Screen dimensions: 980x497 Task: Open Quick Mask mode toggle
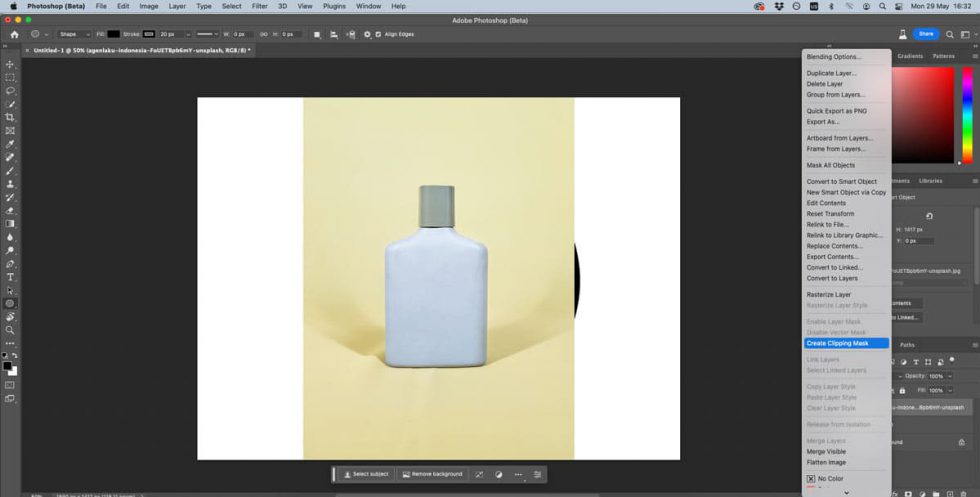(x=10, y=385)
